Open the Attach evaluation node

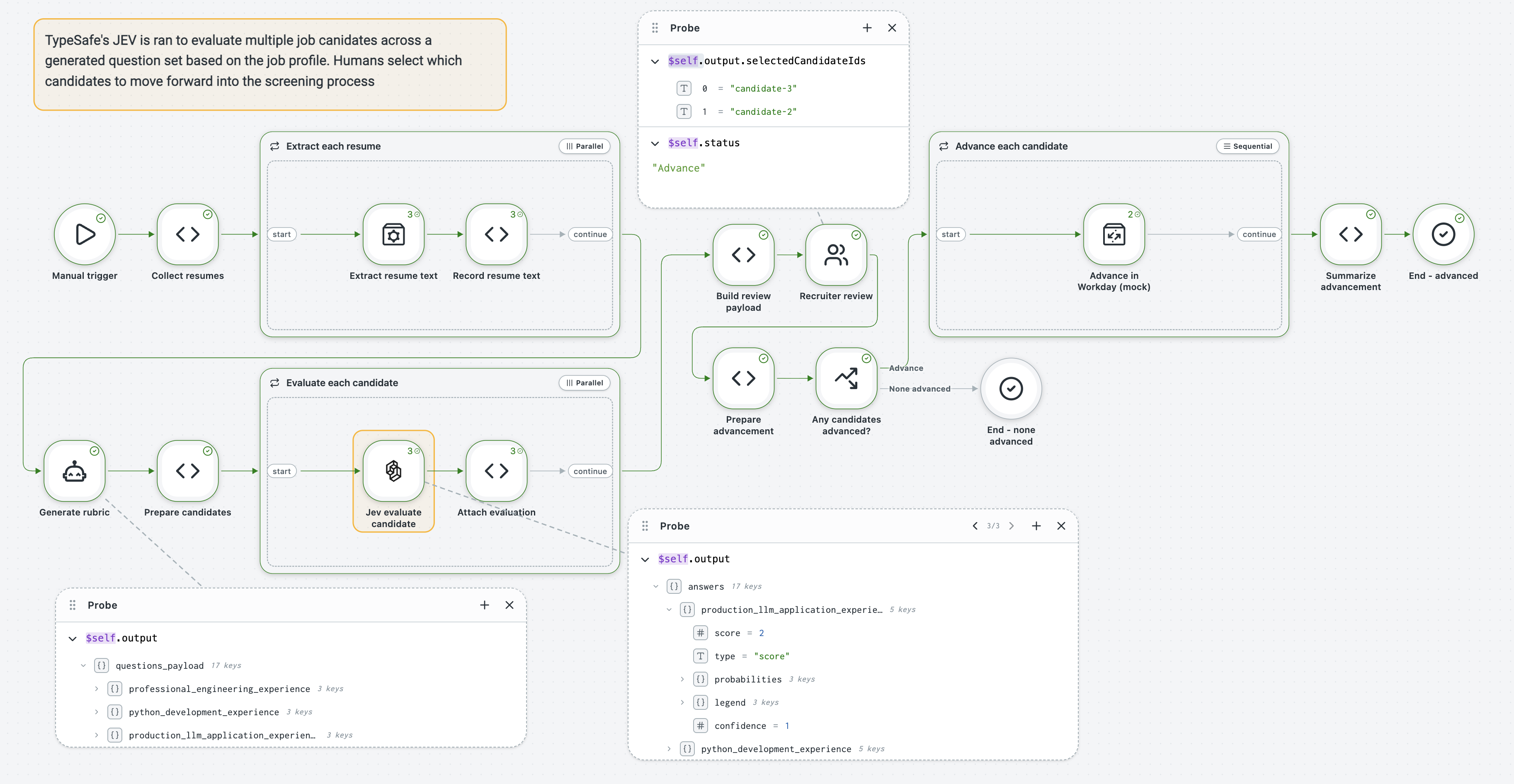click(496, 471)
